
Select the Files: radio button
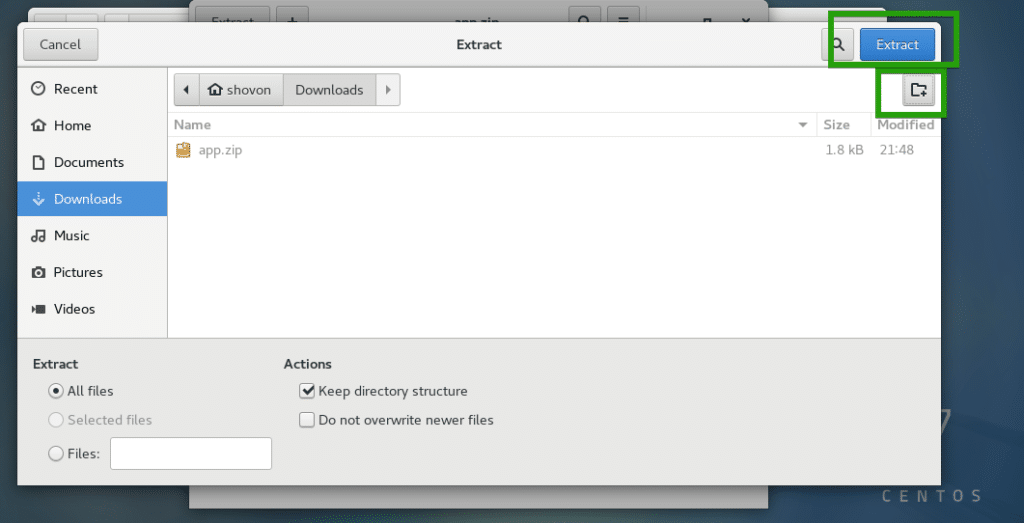click(x=56, y=454)
